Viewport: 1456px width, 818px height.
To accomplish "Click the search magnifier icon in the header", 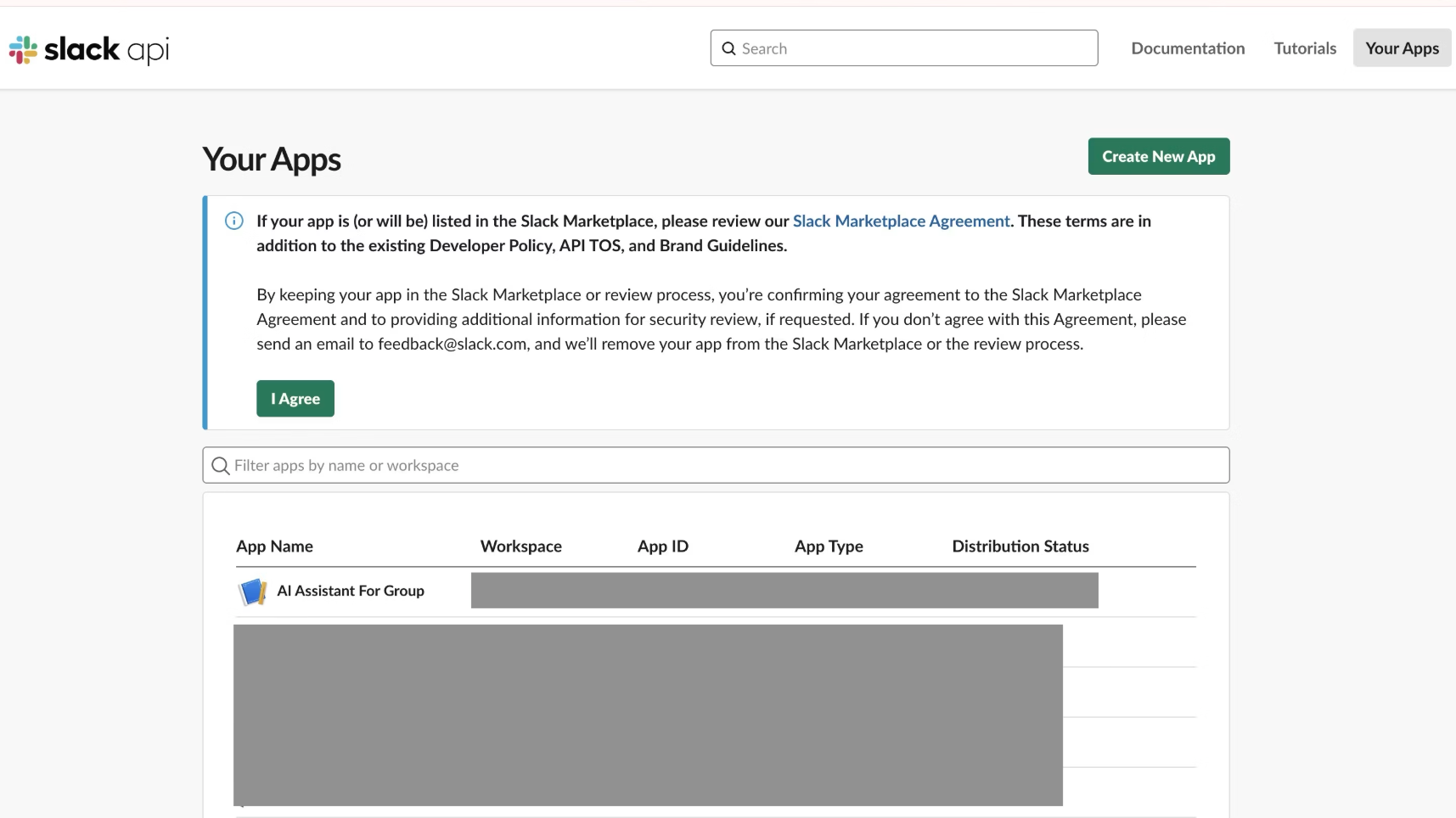I will point(728,48).
